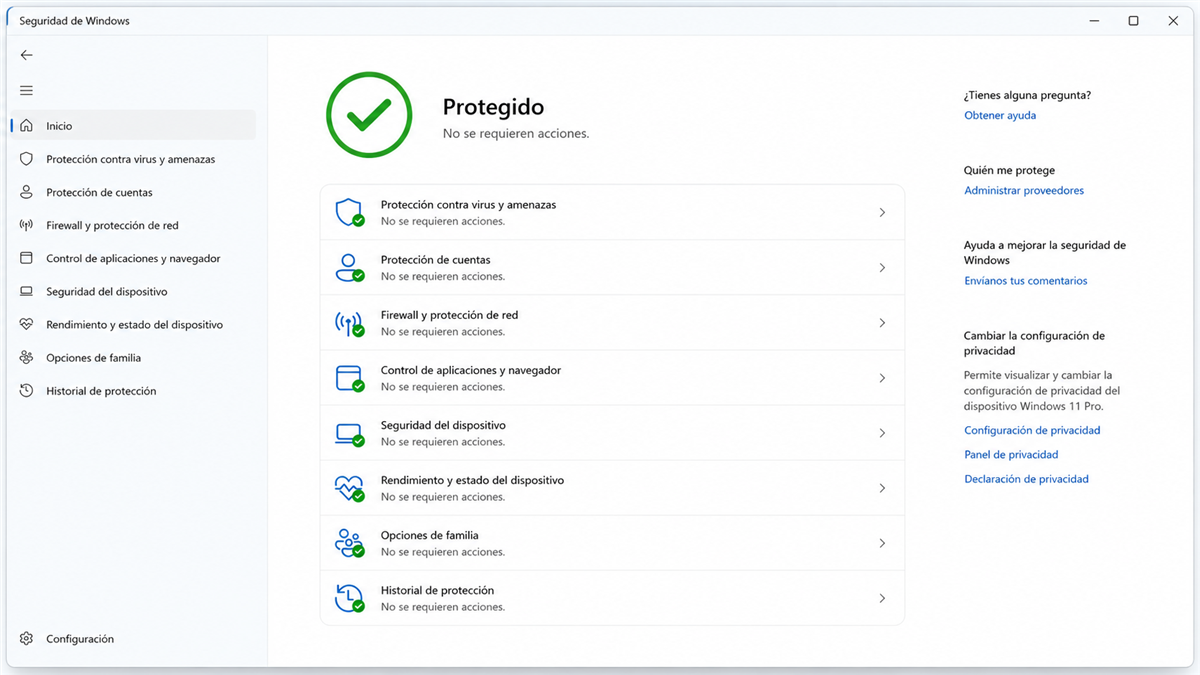Screen dimensions: 1200x675
Task: Click the Opciones de familia card title
Action: click(430, 535)
